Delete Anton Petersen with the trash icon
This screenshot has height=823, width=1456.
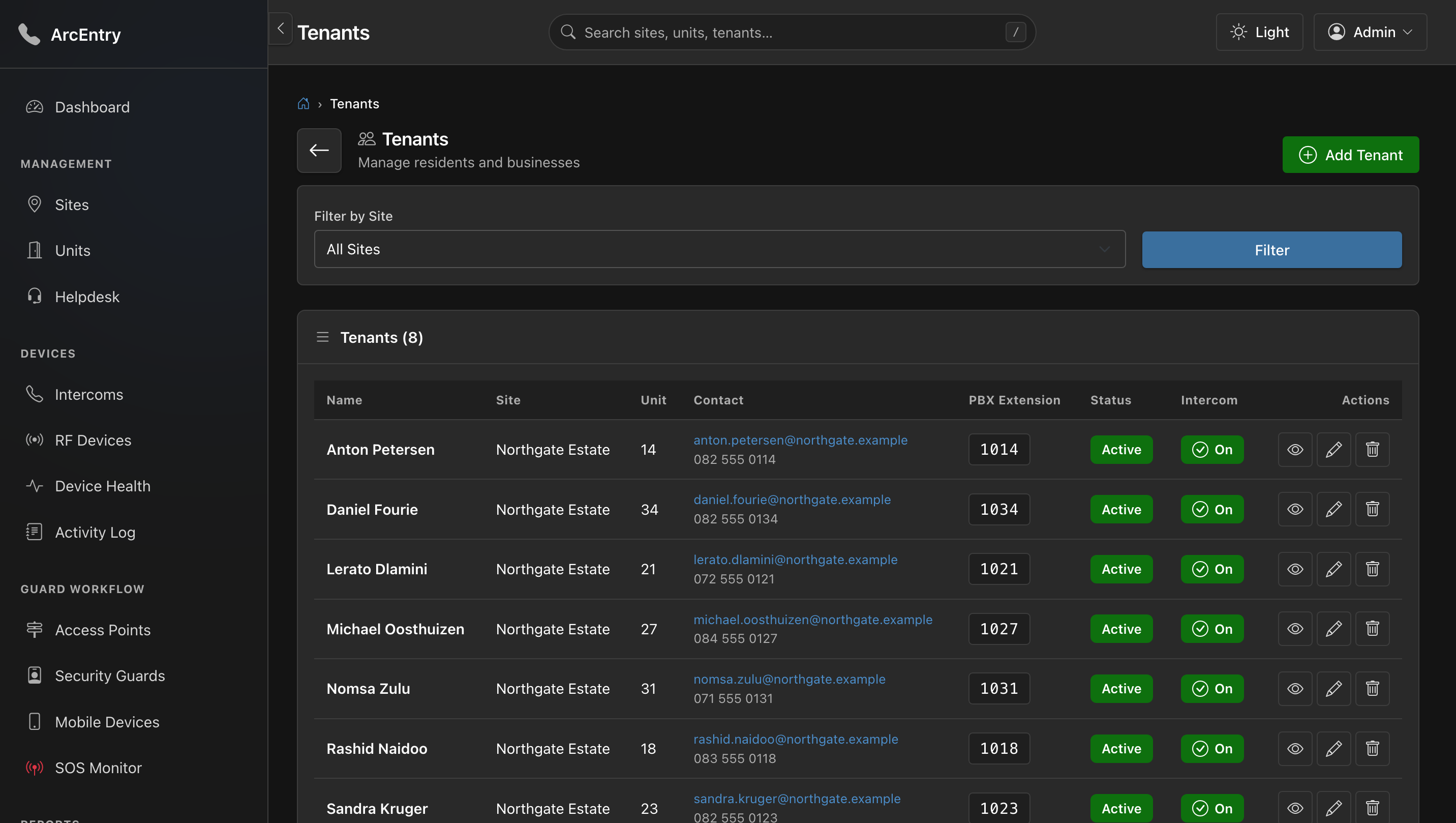1372,450
